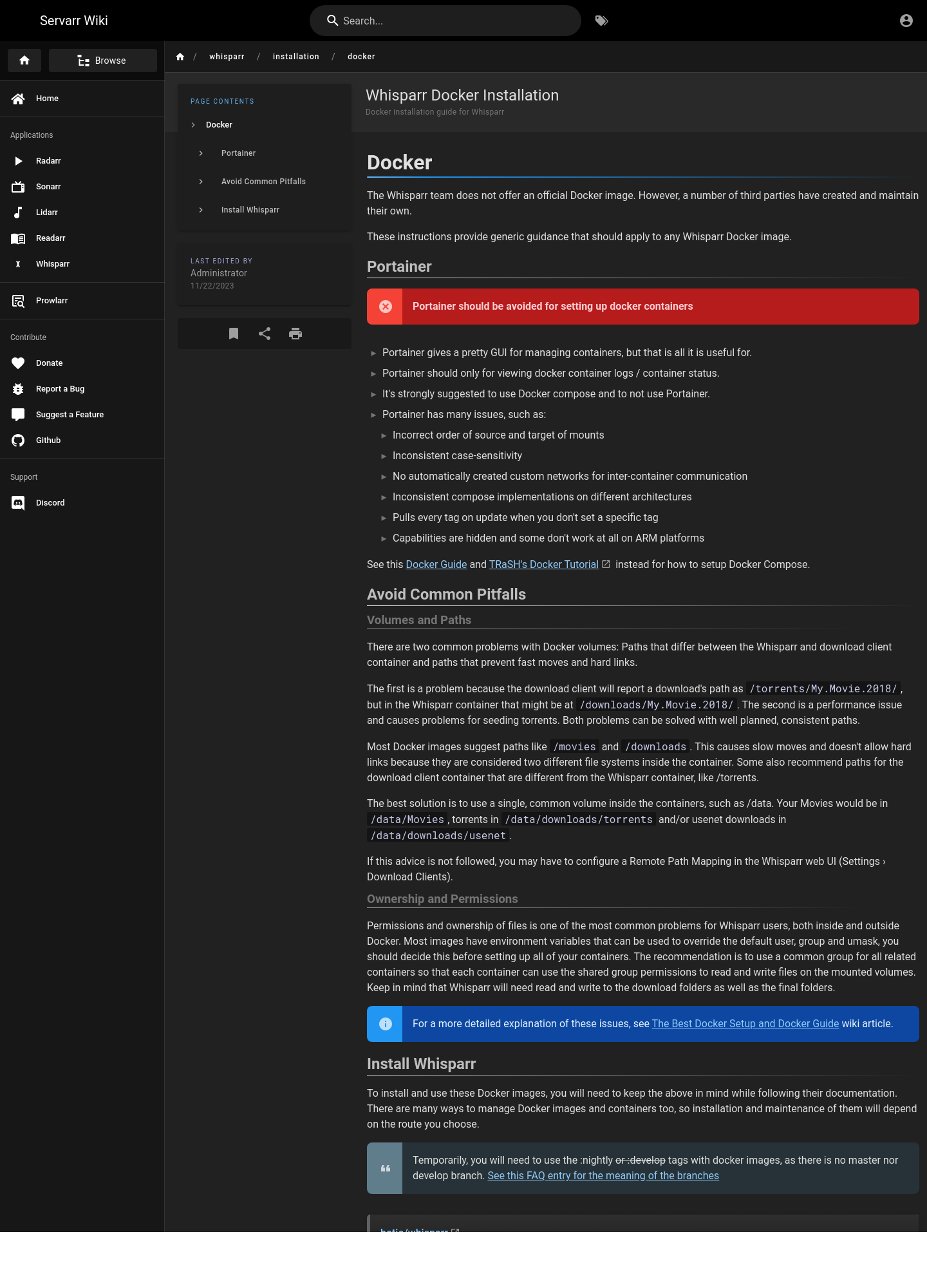Click the home button in sidebar top
This screenshot has width=927, height=1288.
point(24,61)
